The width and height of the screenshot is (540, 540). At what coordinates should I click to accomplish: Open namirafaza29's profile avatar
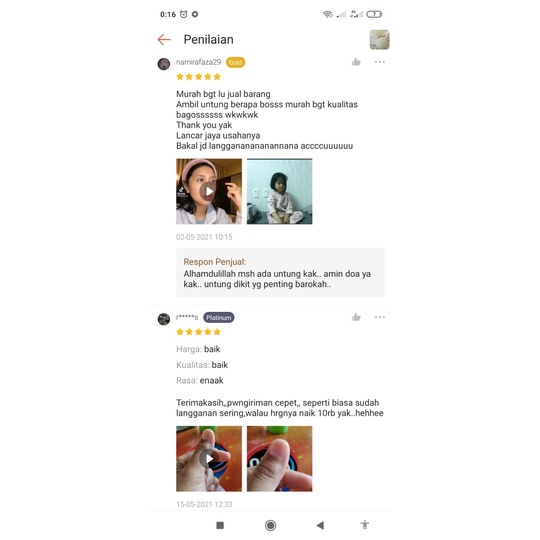coord(164,64)
